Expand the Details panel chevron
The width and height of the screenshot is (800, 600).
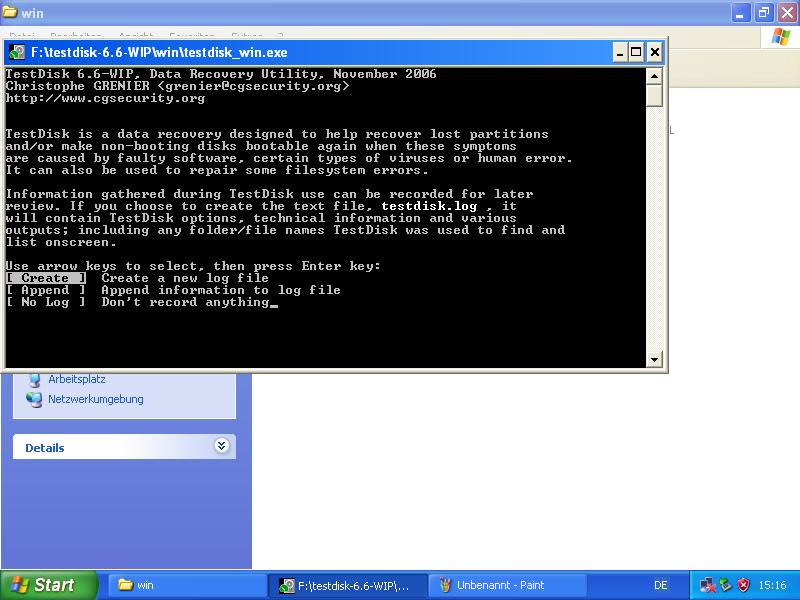221,446
